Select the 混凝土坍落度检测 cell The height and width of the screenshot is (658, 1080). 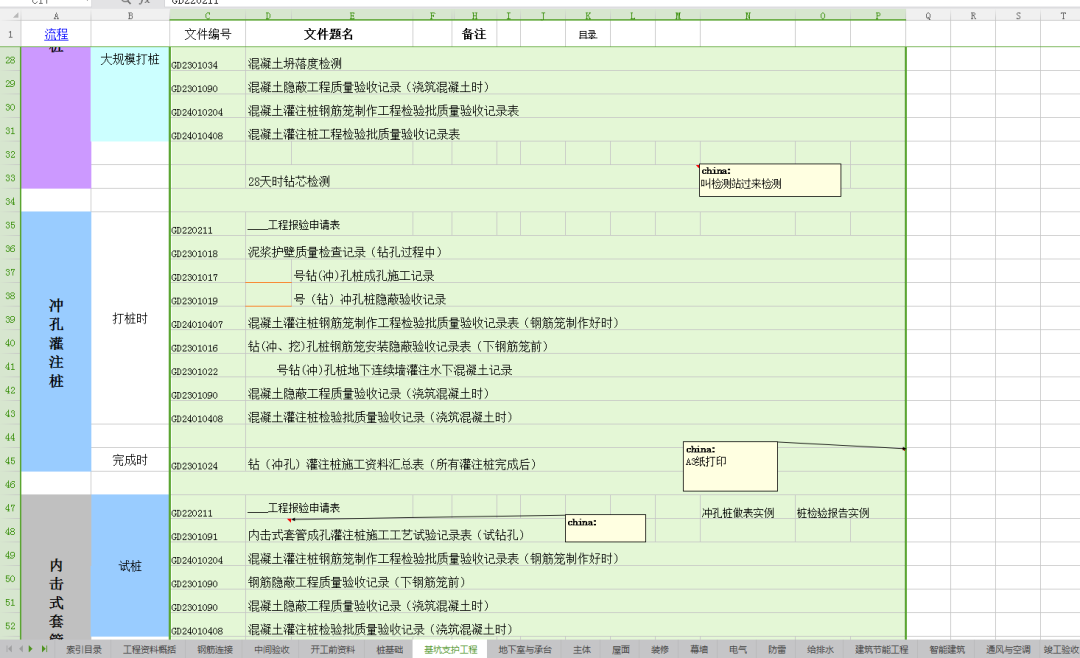295,63
